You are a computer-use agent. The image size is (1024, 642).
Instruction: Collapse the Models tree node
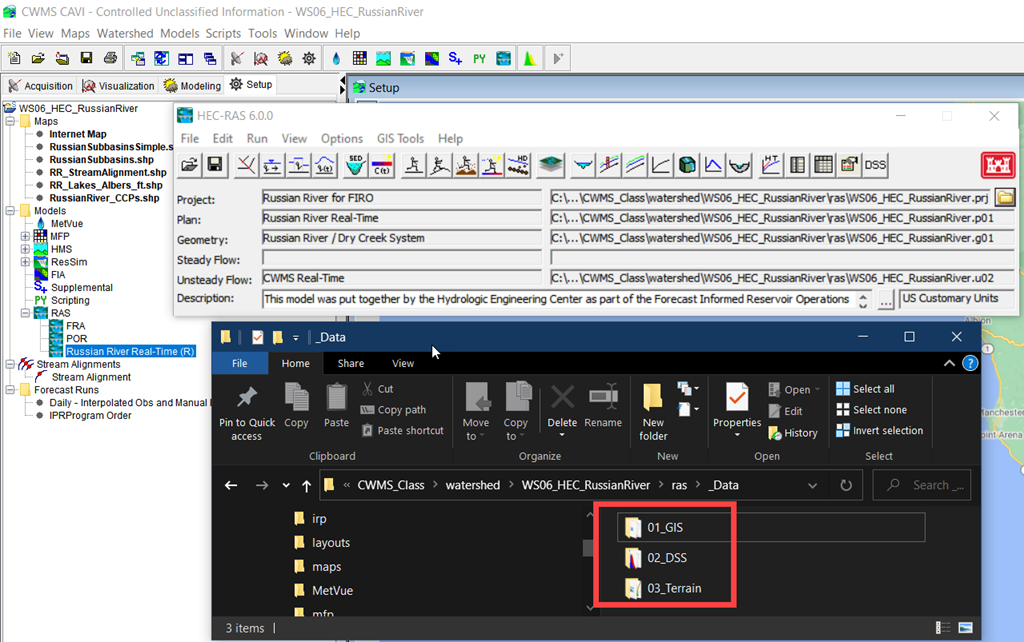(x=10, y=211)
